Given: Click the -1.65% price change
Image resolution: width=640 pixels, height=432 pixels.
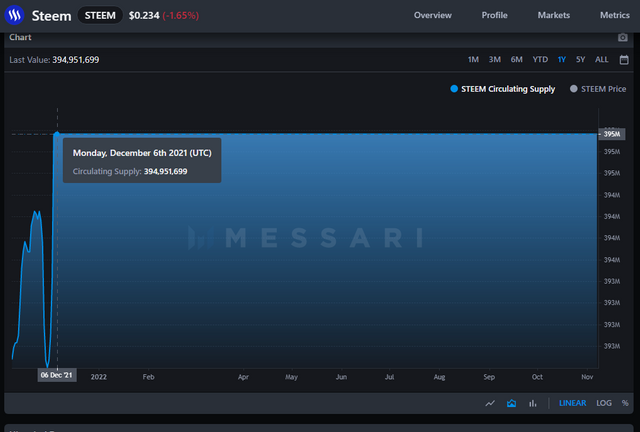Looking at the screenshot, I should tap(180, 16).
